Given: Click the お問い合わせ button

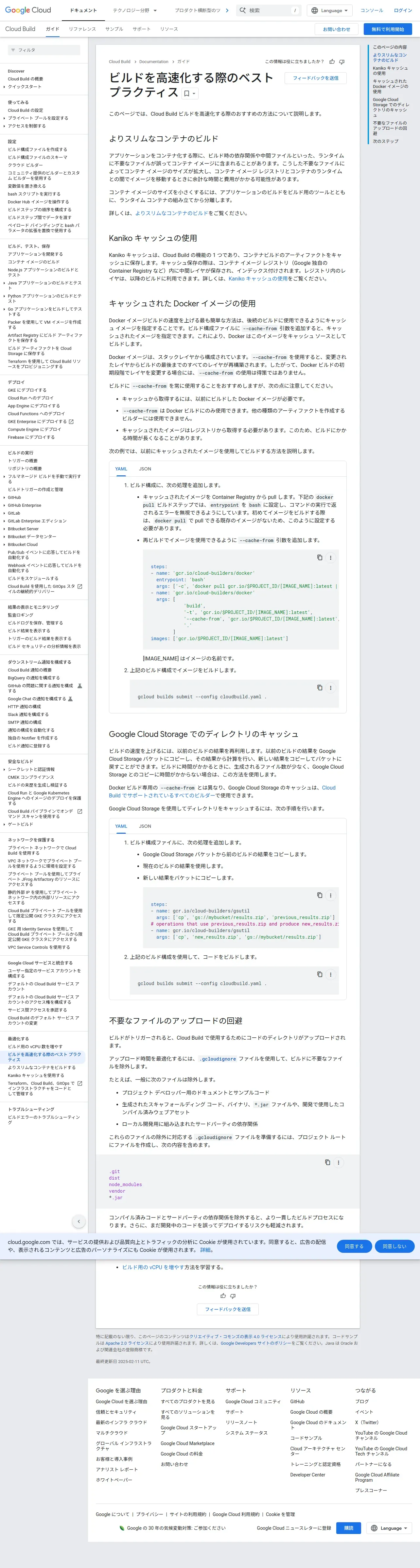Looking at the screenshot, I should click(337, 29).
